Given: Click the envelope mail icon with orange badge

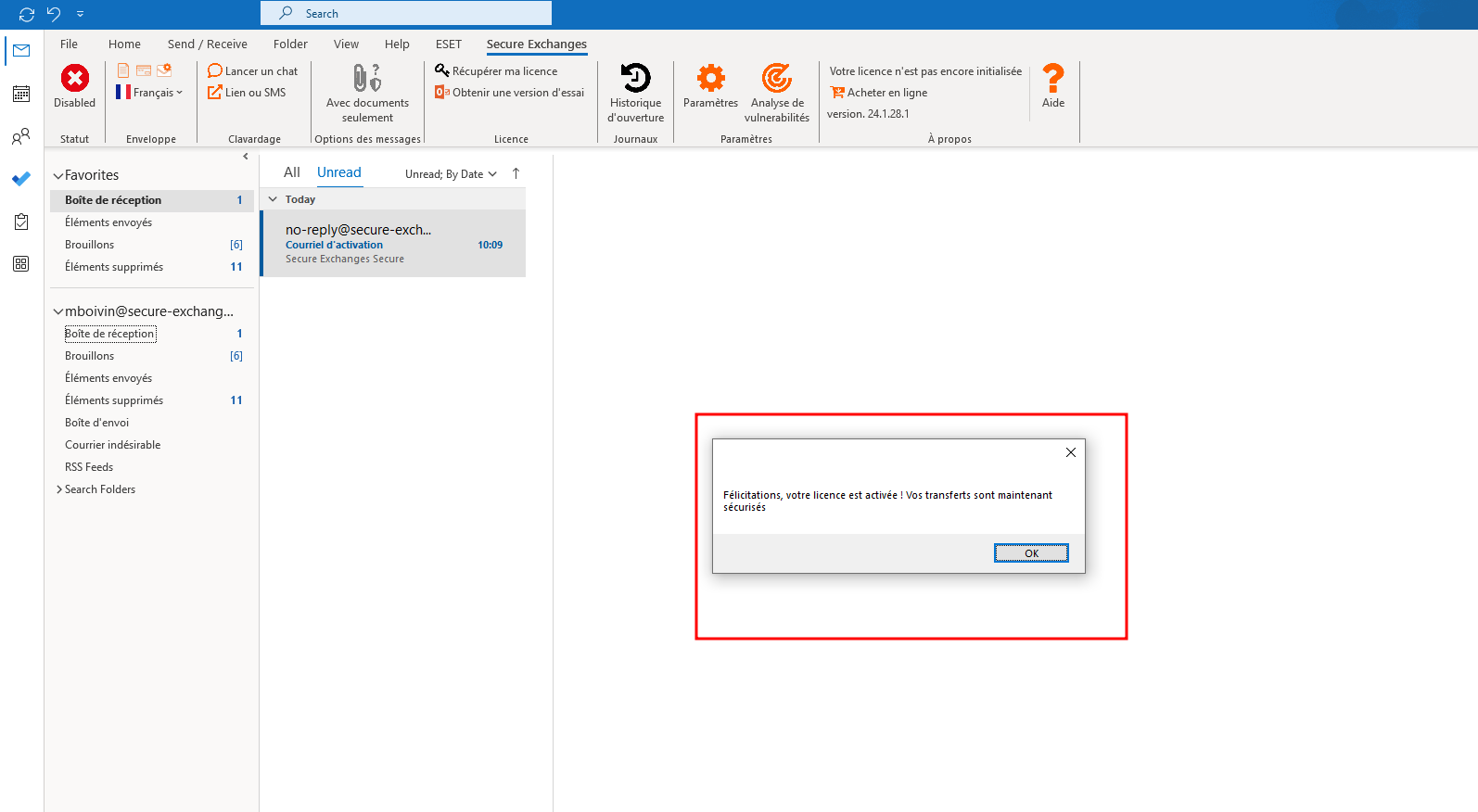Looking at the screenshot, I should coord(164,70).
